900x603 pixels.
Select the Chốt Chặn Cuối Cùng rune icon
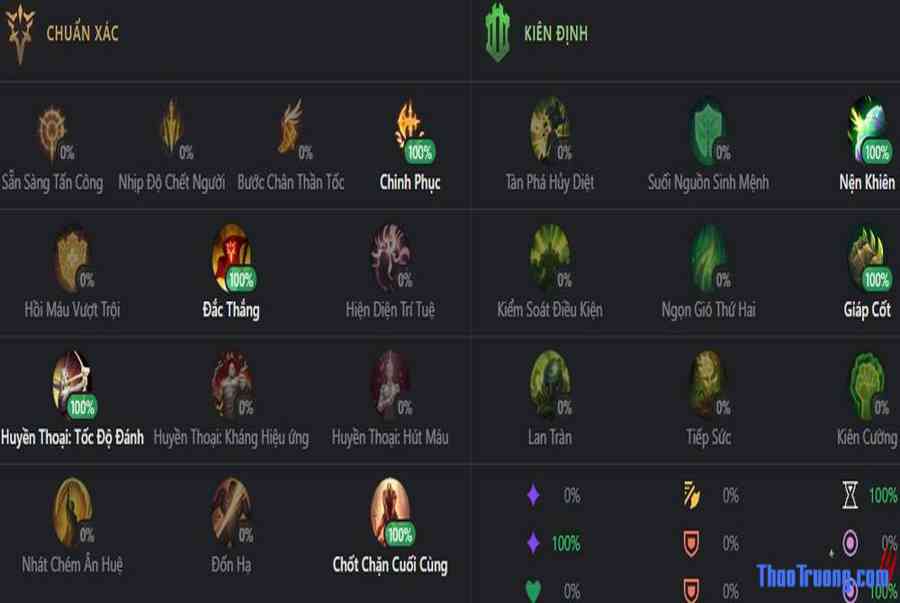tap(390, 512)
